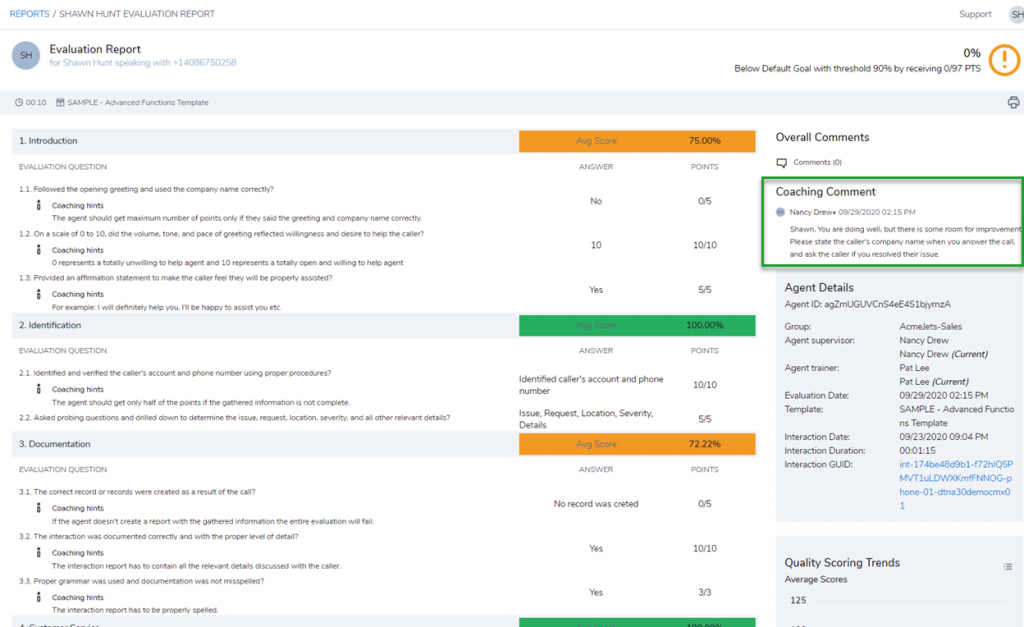Click the orange Avg Score bar for Introduction

point(637,141)
